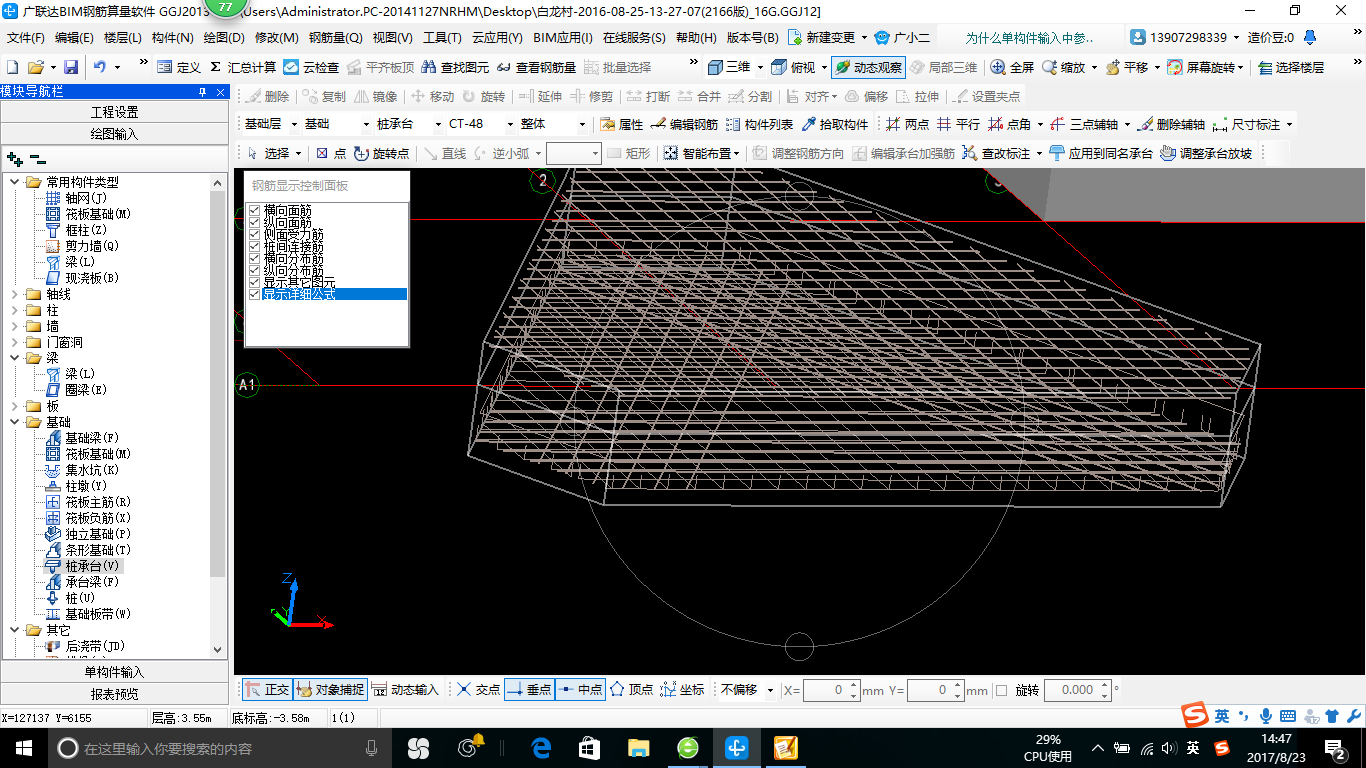Toggle 横向分布筋 checkbox
Viewport: 1366px width, 768px height.
tap(254, 258)
